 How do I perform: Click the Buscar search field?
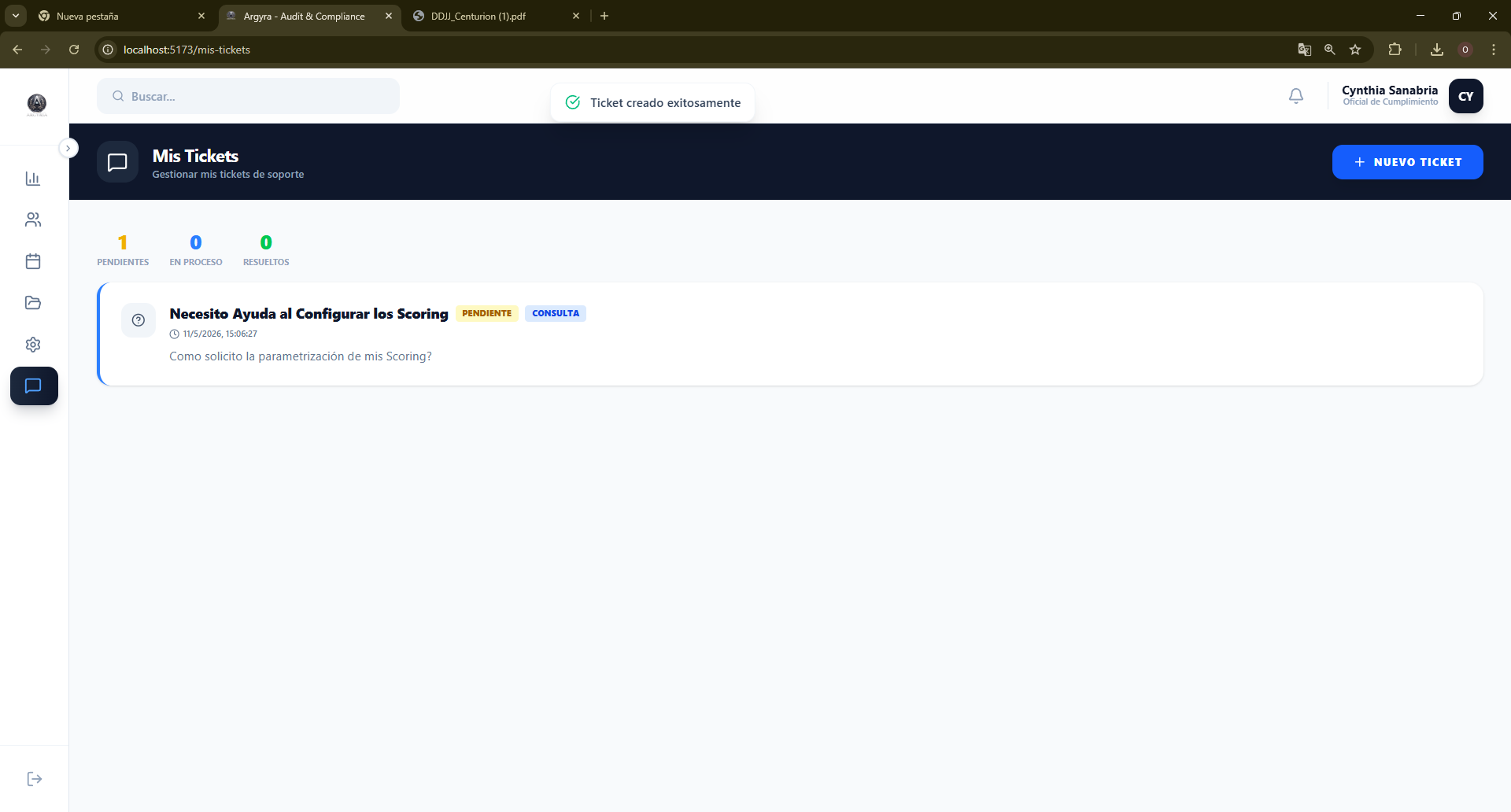248,96
